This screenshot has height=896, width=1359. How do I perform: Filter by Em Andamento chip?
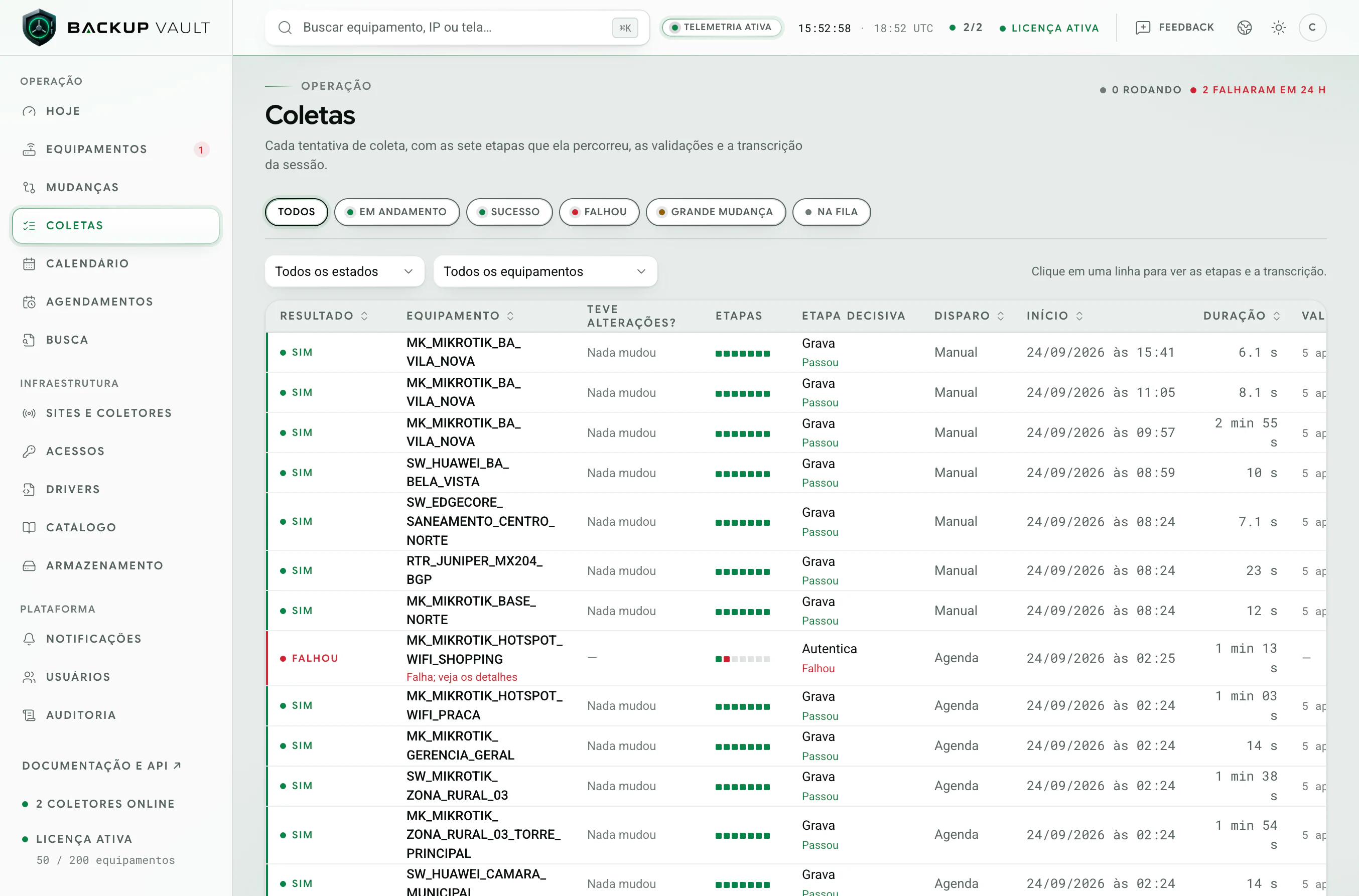click(396, 212)
